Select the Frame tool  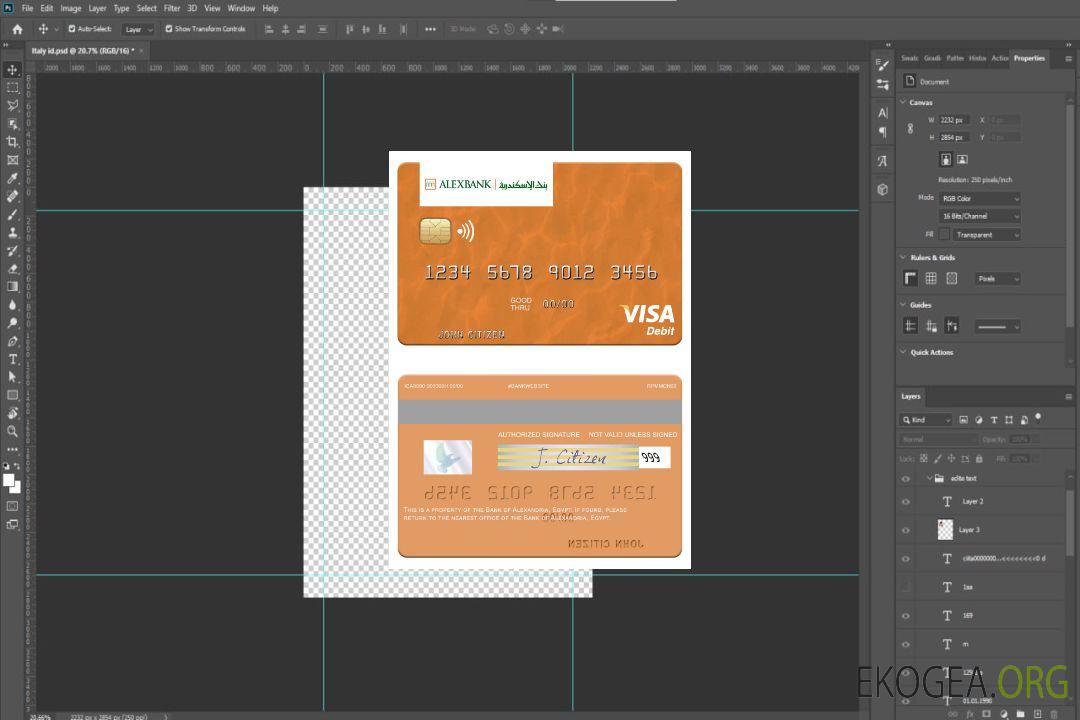coord(12,160)
